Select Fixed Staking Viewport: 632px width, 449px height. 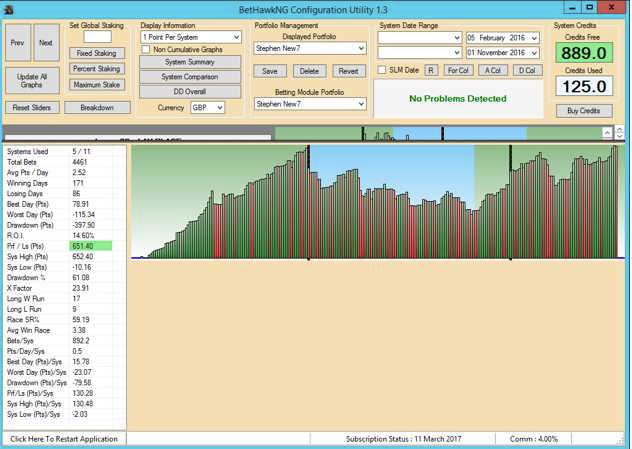[x=97, y=53]
